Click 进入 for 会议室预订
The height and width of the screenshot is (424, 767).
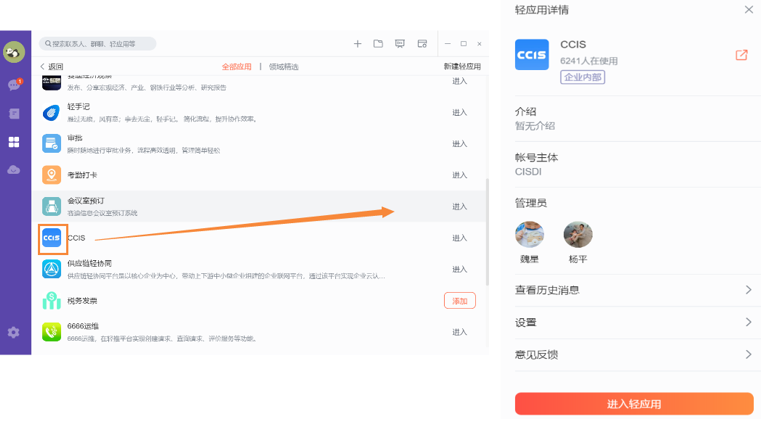click(x=459, y=206)
